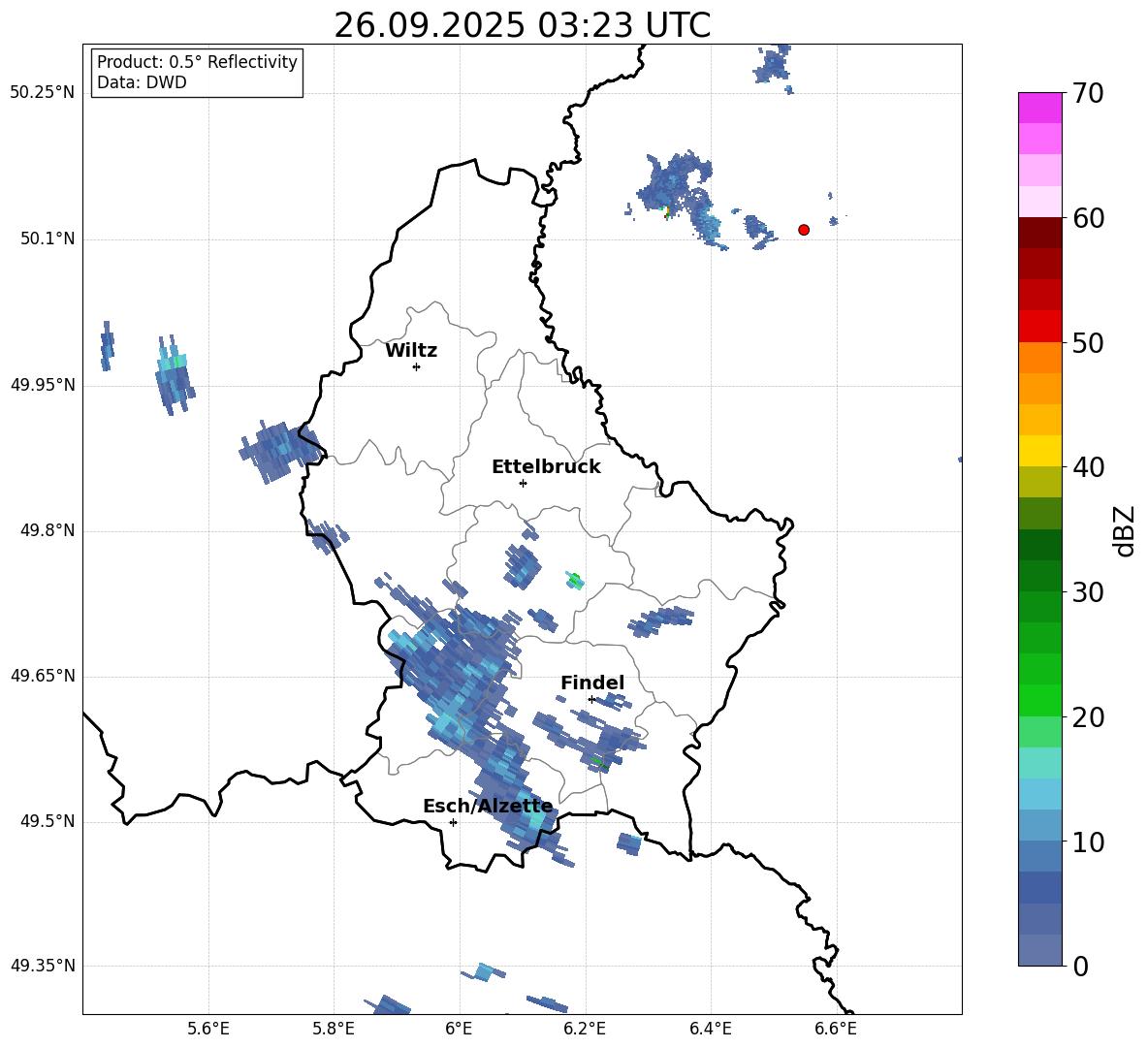1148x1048 pixels.
Task: Click the dBZ colorbar axis label
Action: click(1124, 530)
